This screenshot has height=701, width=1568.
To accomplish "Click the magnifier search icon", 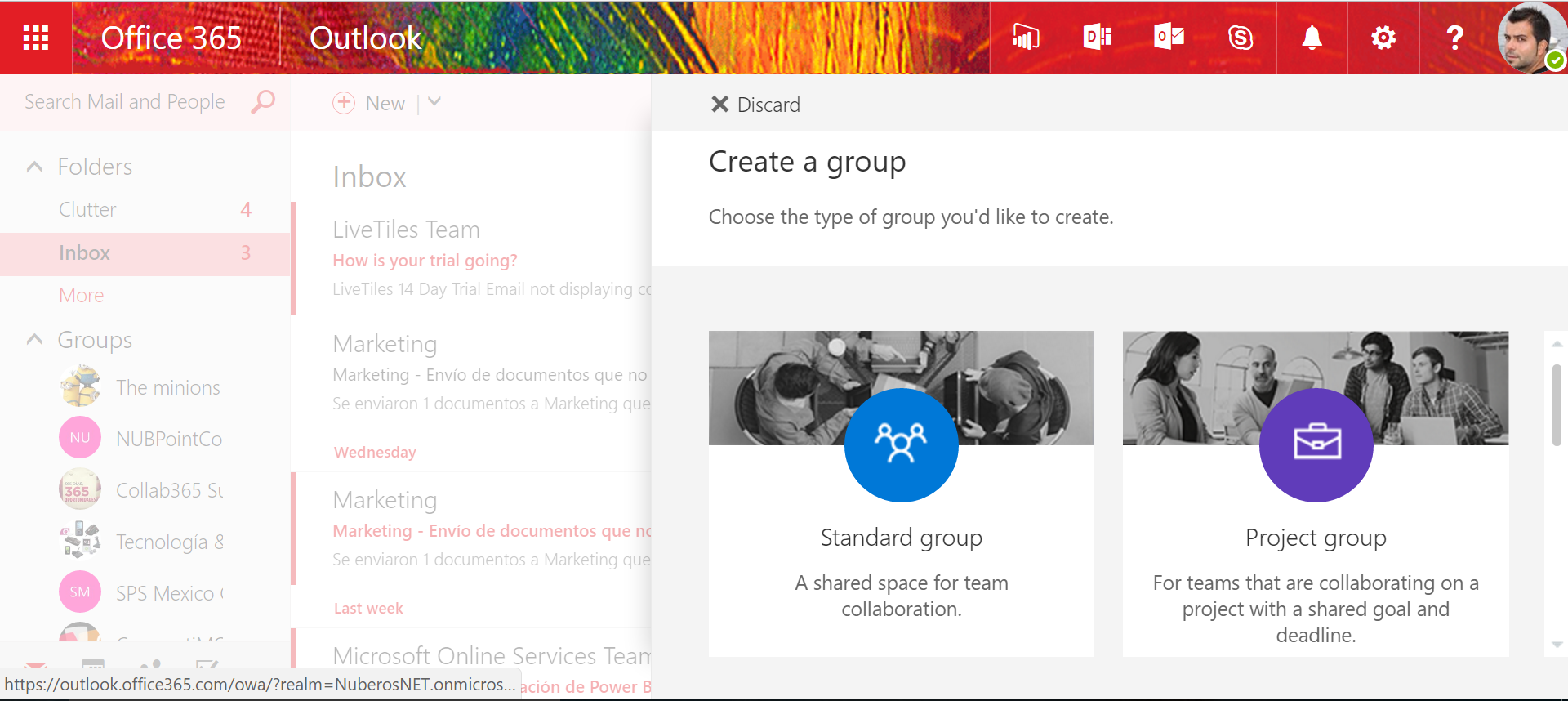I will tap(263, 101).
